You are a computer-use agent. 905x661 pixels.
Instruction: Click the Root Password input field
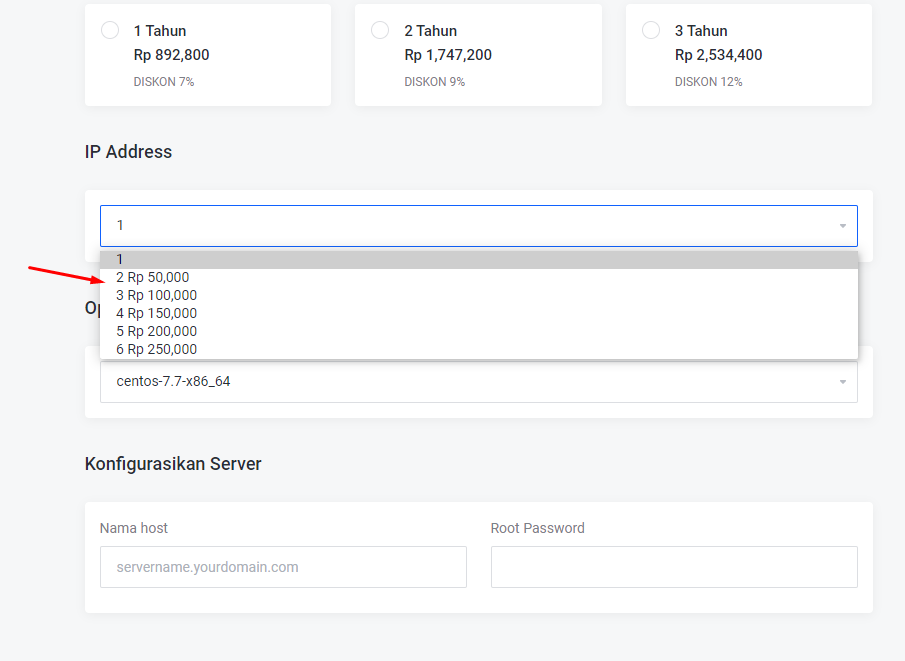coord(674,567)
